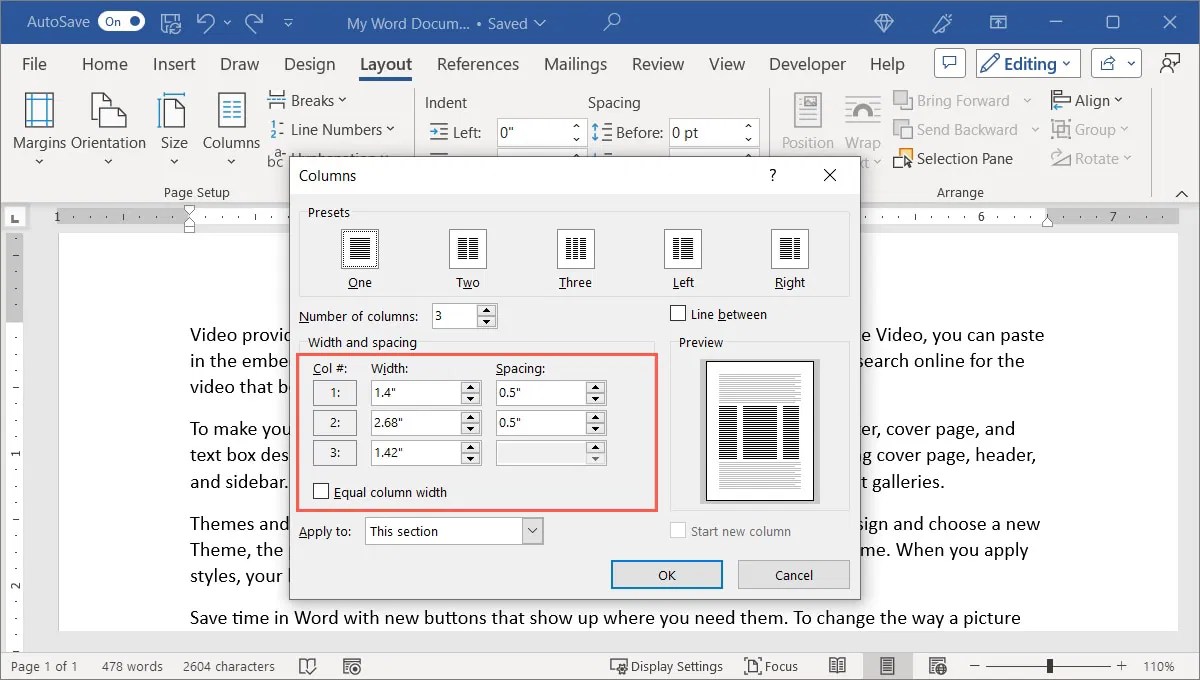The height and width of the screenshot is (680, 1200).
Task: Open the Editing mode dropdown
Action: (1027, 63)
